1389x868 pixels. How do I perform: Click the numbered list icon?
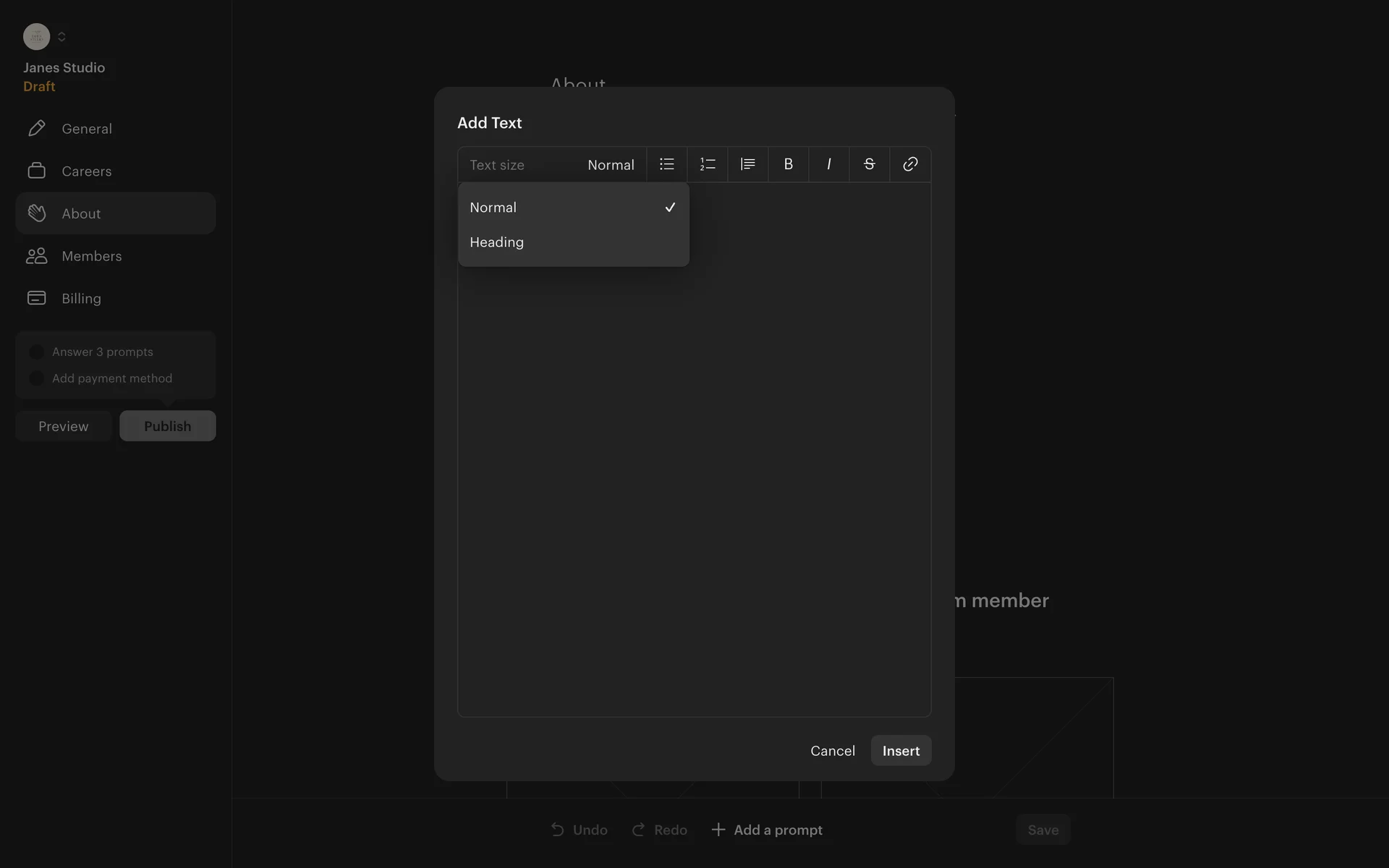[707, 164]
